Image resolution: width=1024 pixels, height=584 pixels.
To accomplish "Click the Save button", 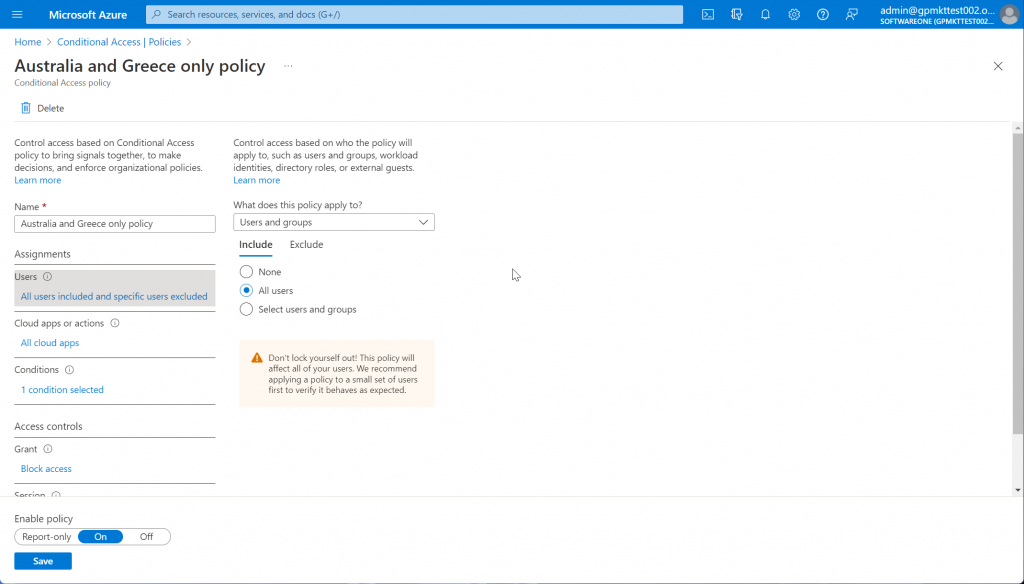I will point(43,561).
